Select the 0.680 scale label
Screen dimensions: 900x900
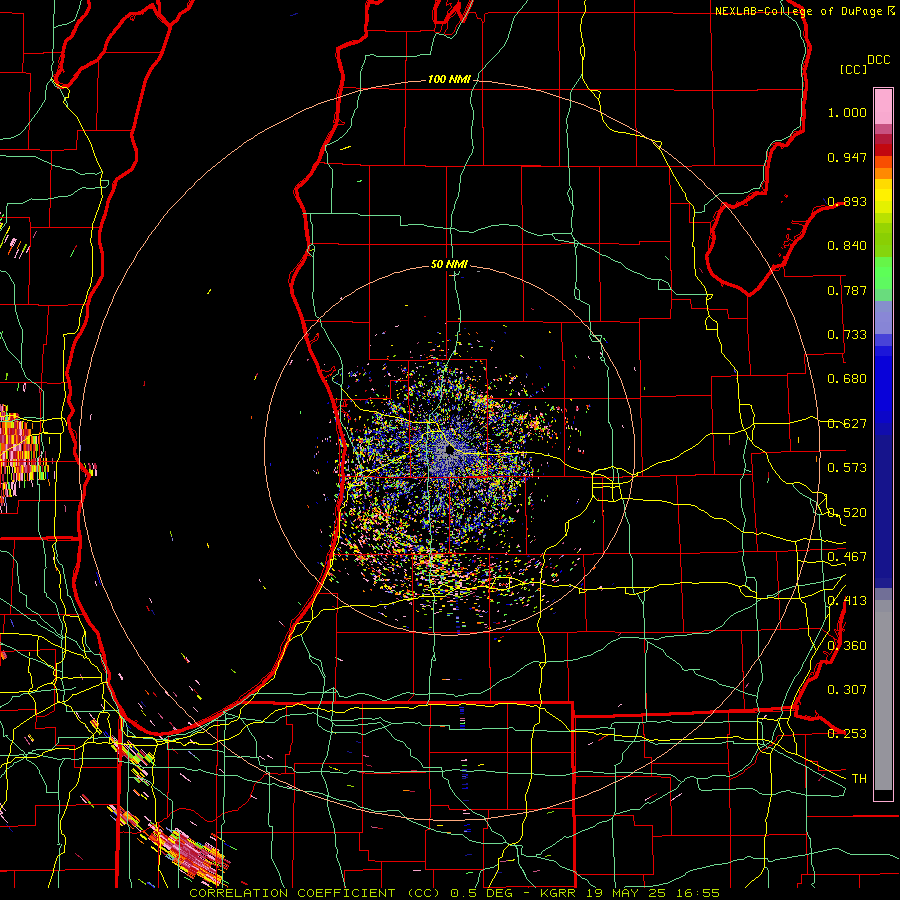click(x=847, y=379)
